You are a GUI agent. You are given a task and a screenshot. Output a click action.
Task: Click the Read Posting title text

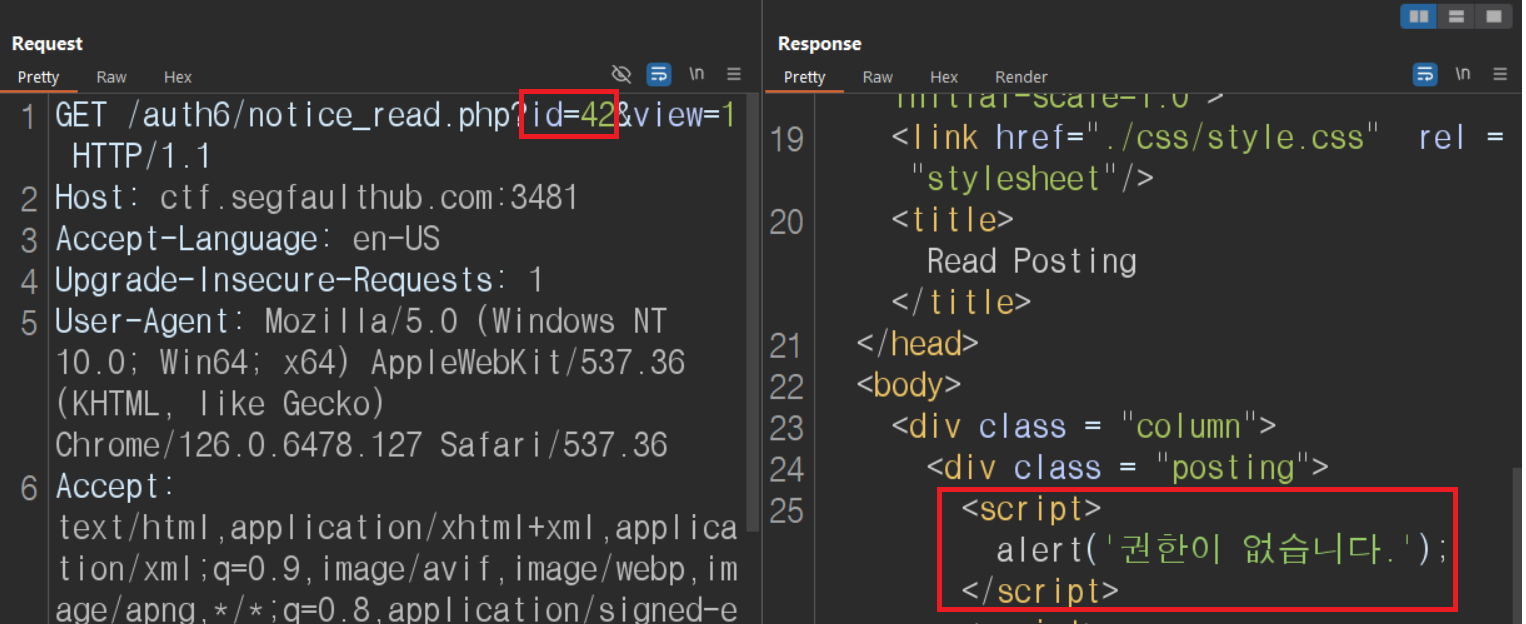pyautogui.click(x=1032, y=261)
